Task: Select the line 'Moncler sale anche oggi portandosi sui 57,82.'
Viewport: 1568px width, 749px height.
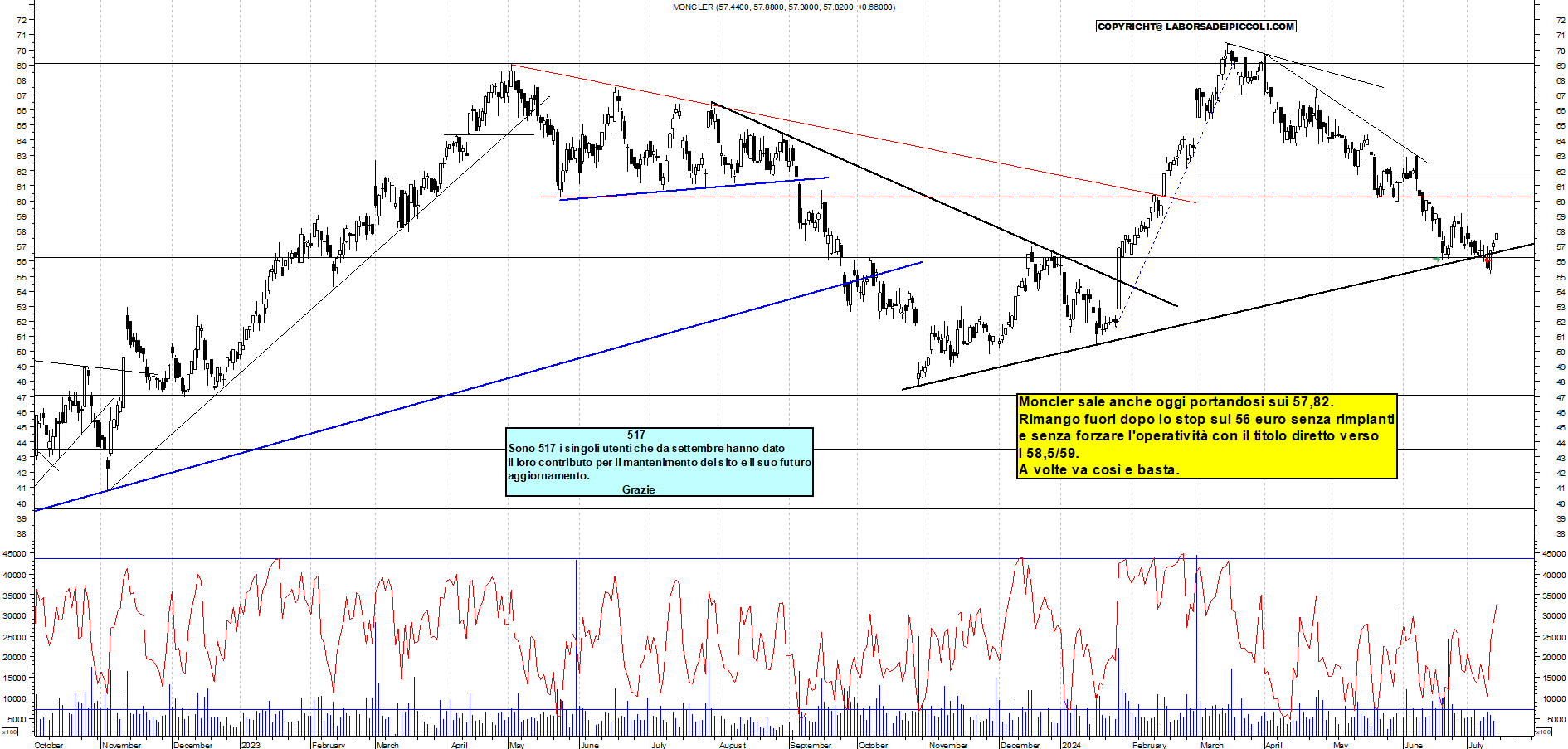Action: tap(1176, 402)
